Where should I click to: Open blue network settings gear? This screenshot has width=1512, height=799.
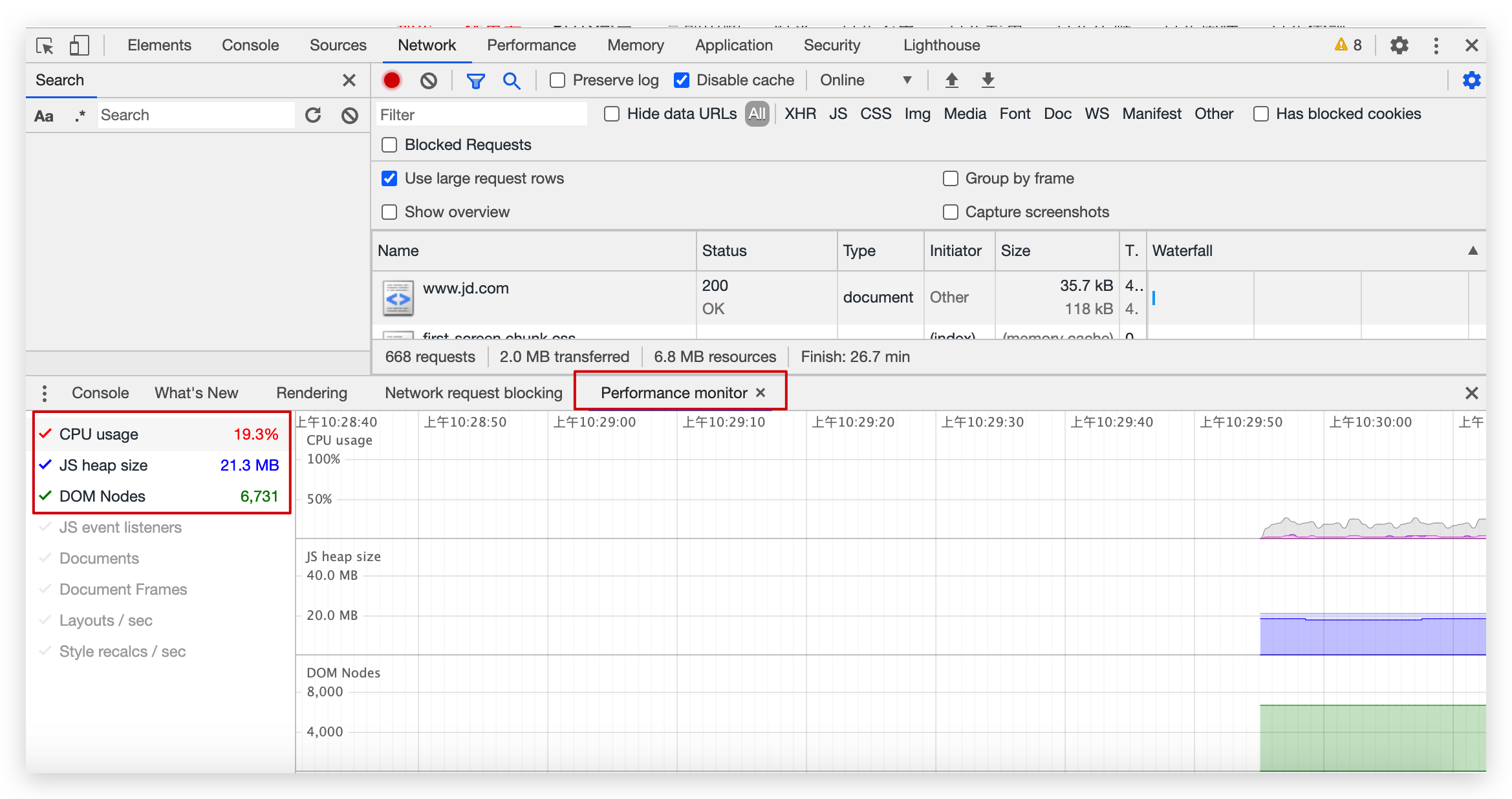pyautogui.click(x=1471, y=80)
